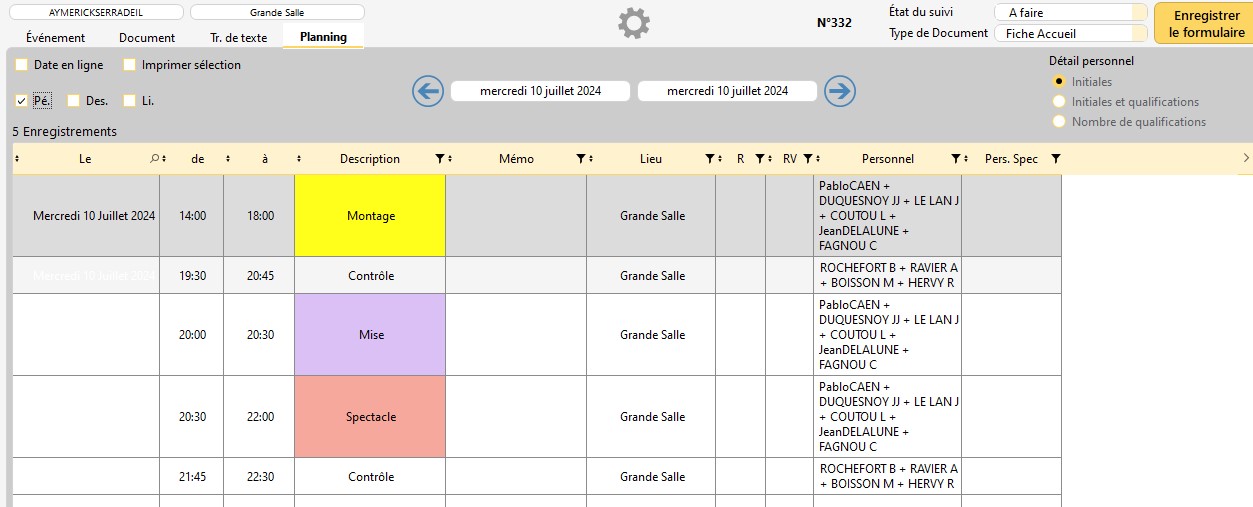Open the État du suivi dropdown
Viewport: 1253px width, 507px height.
pos(1070,12)
